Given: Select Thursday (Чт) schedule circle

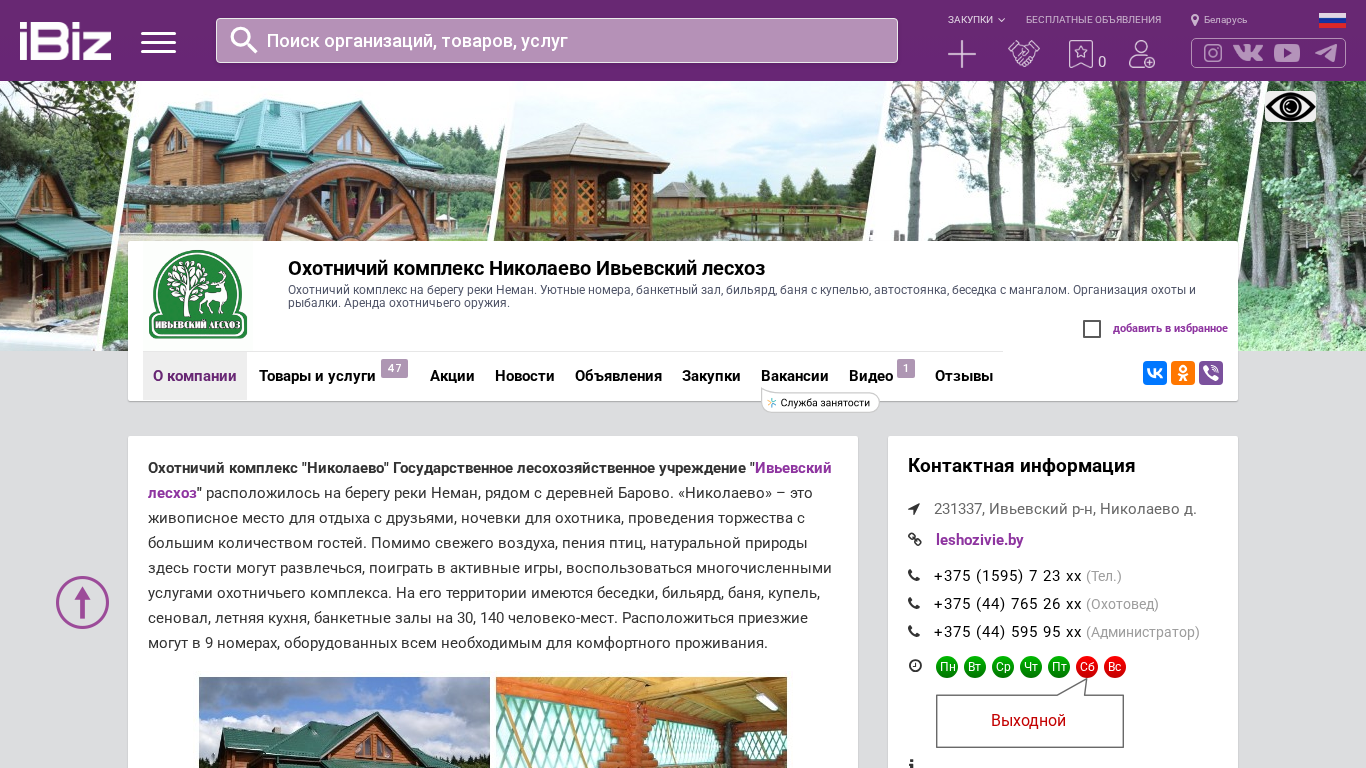Looking at the screenshot, I should click(1031, 667).
